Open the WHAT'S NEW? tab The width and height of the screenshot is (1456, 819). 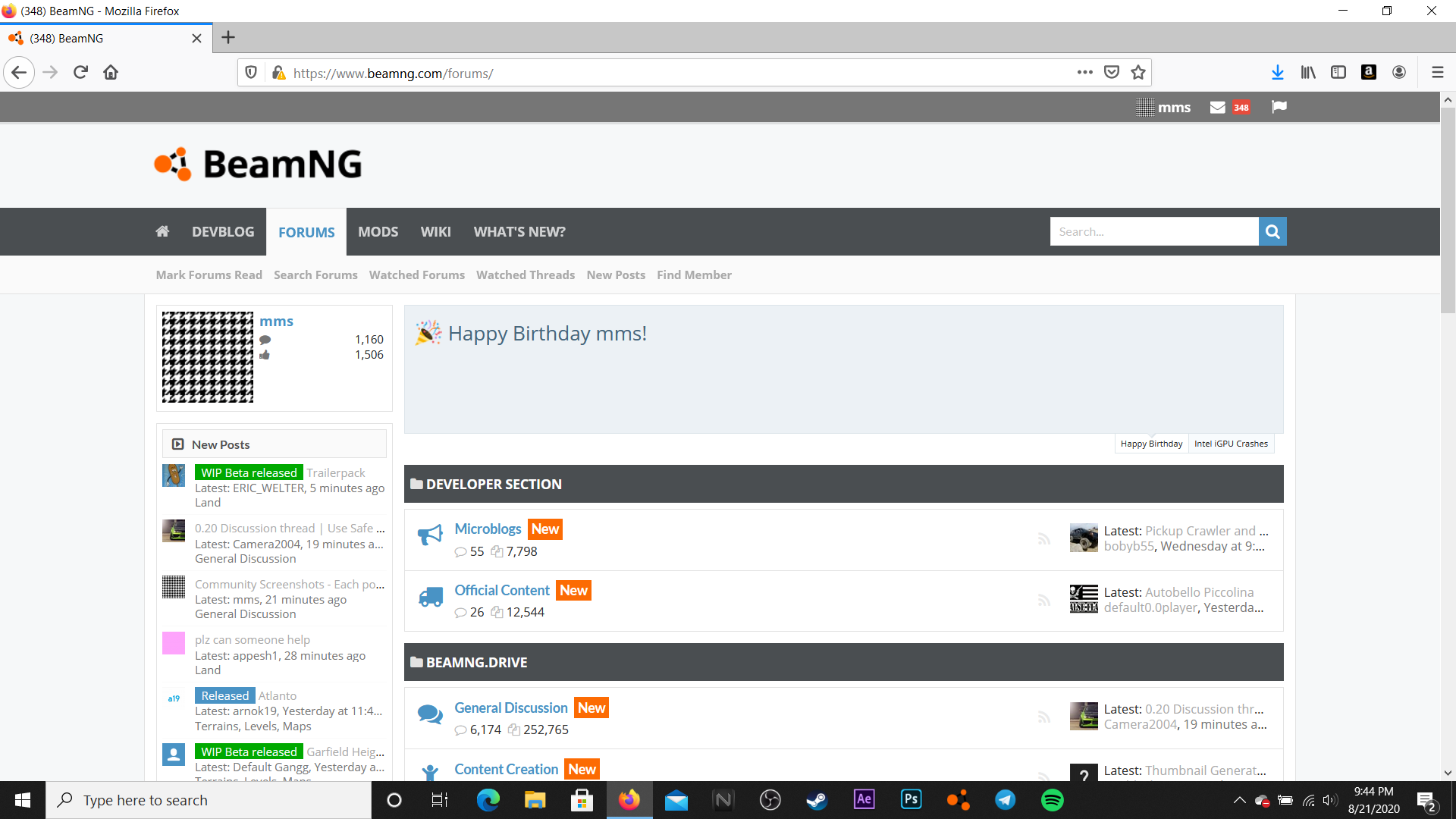point(519,231)
